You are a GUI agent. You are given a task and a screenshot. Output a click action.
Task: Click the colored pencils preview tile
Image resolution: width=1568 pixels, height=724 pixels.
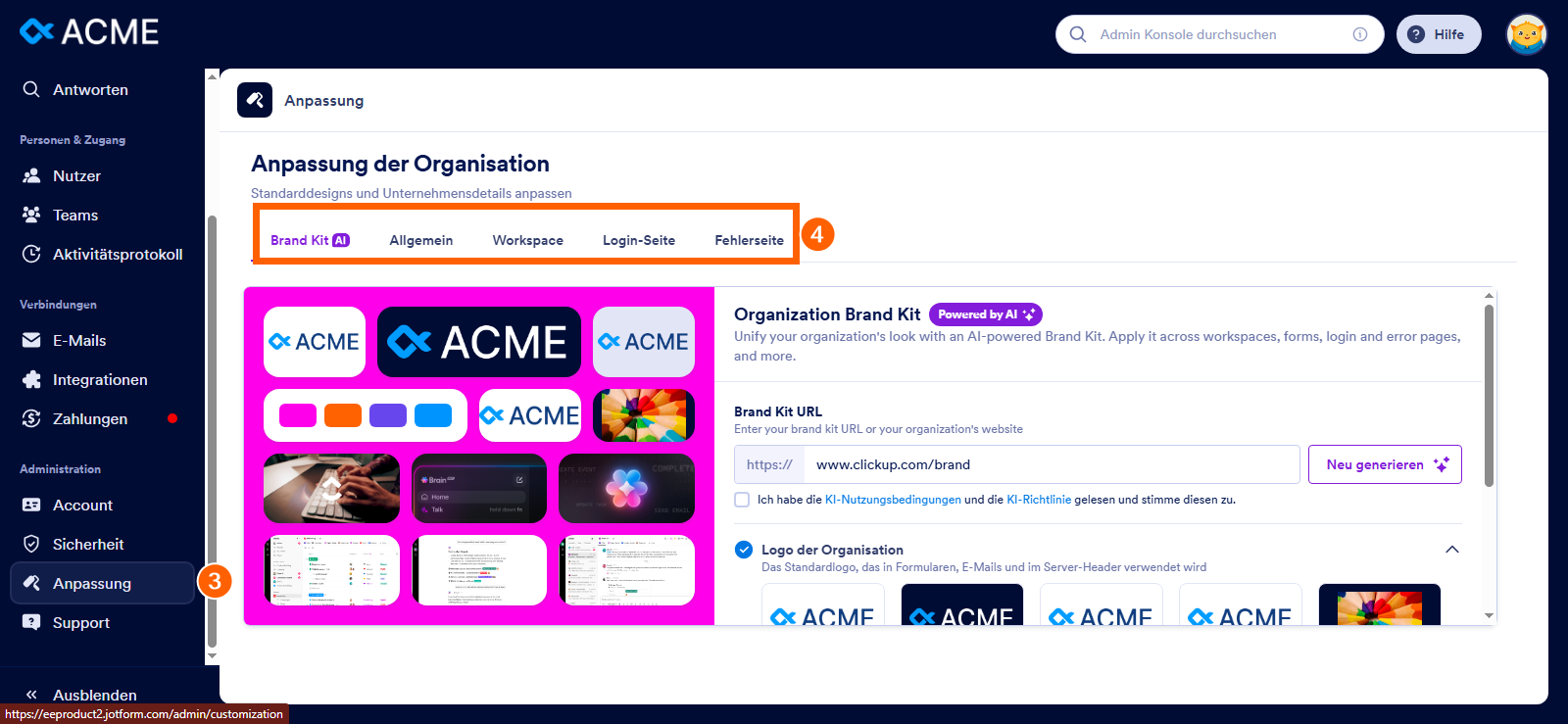pos(644,415)
